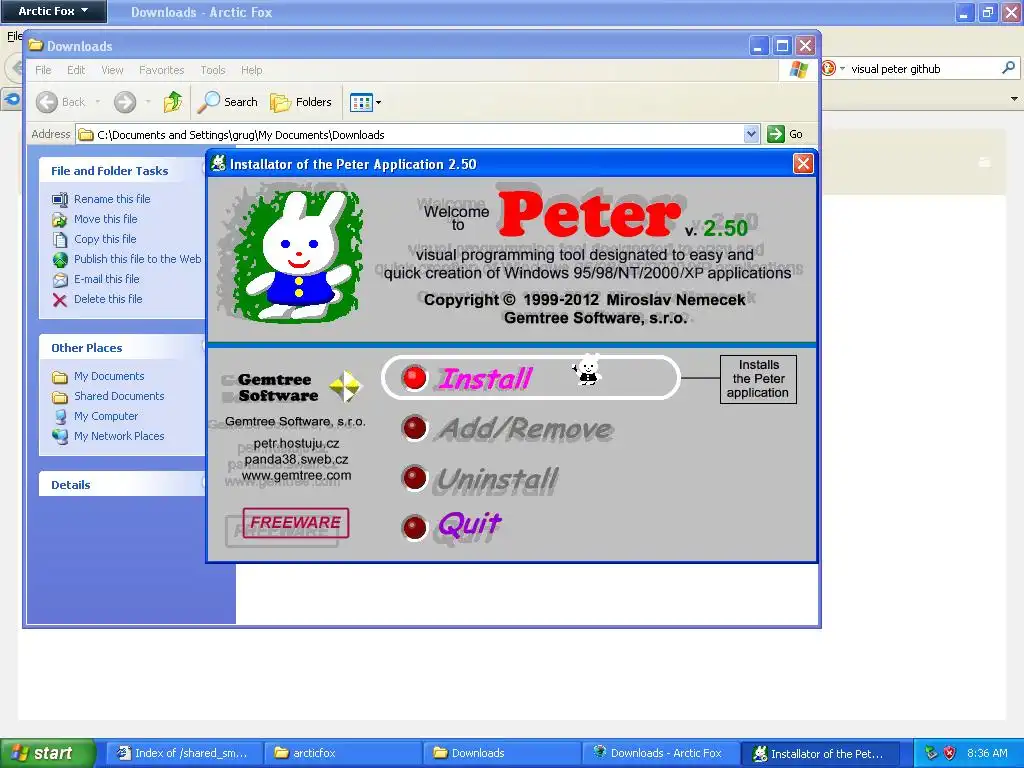Click the Start button
1024x768 pixels.
(47, 753)
